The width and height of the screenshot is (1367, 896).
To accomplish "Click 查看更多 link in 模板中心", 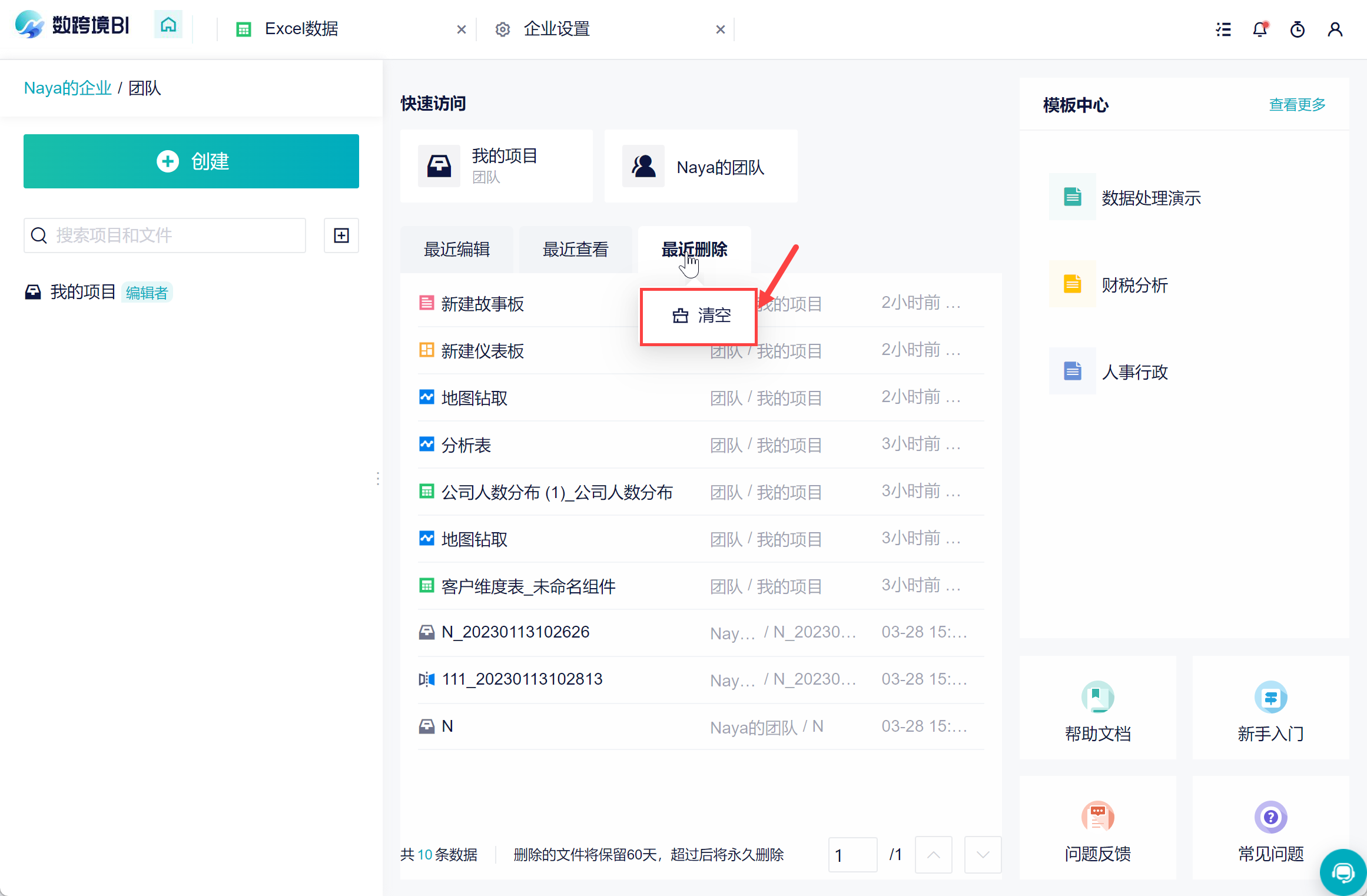I will click(x=1297, y=105).
